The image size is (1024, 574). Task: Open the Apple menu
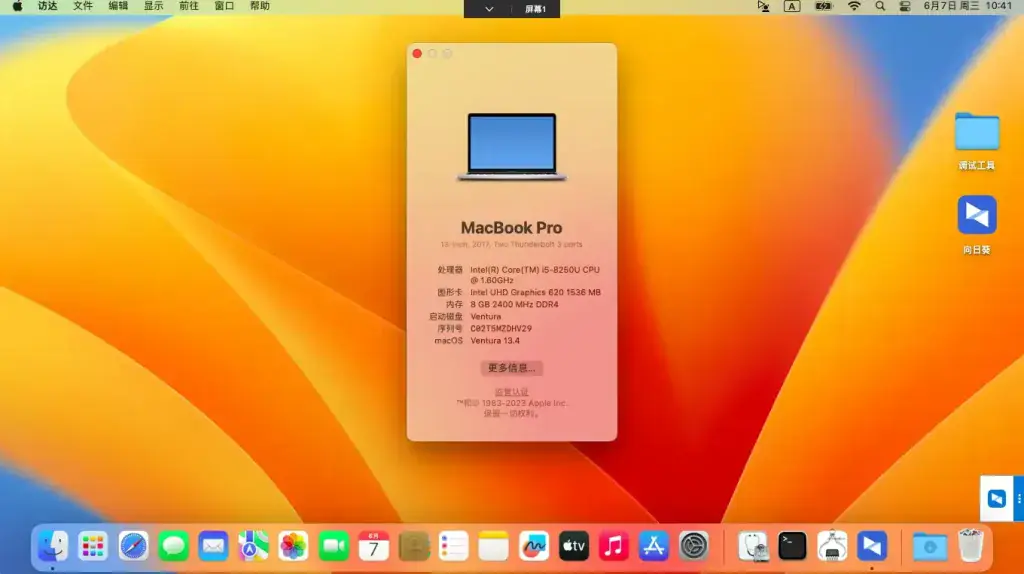[17, 6]
